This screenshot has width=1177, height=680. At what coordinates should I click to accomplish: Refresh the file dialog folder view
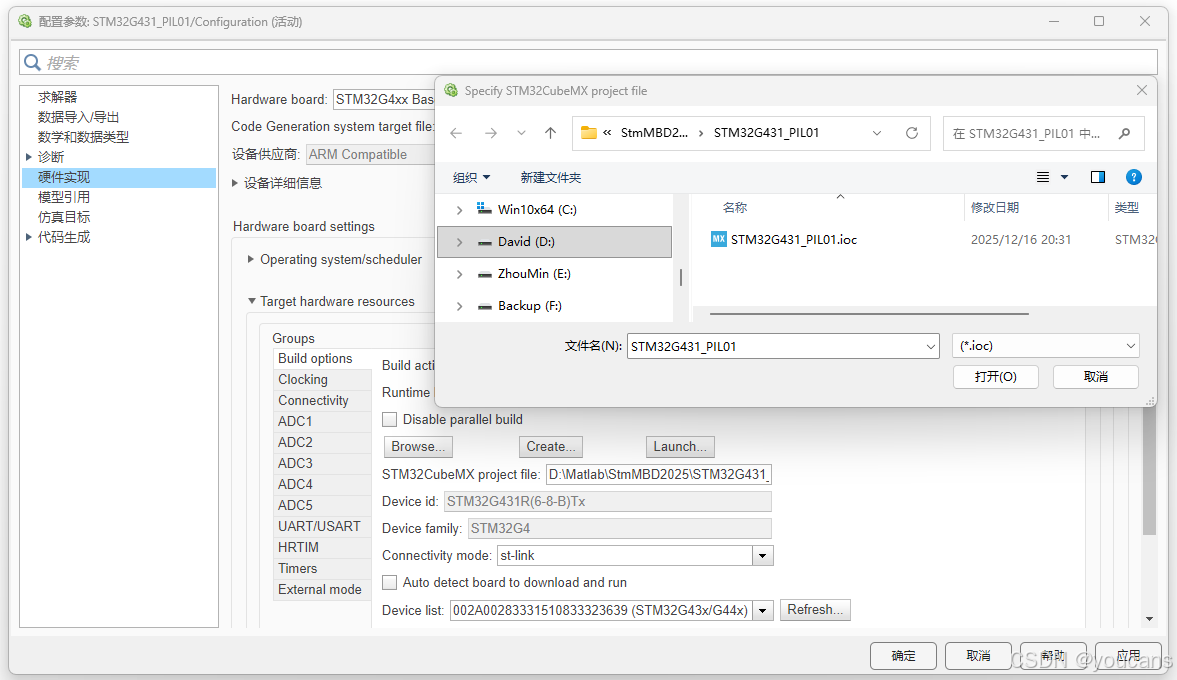pos(912,133)
